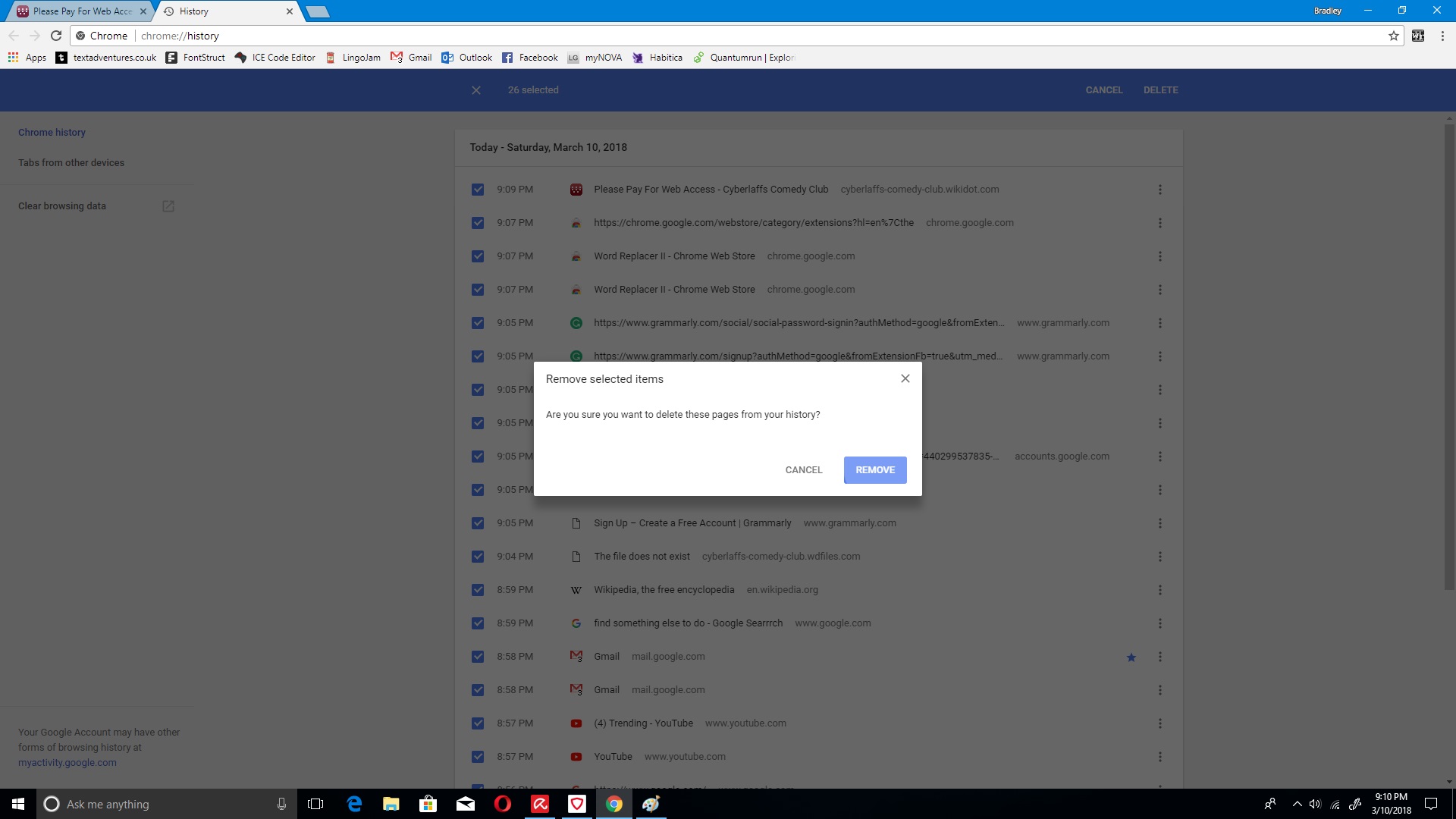Viewport: 1456px width, 819px height.
Task: Close the Remove selected items dialog
Action: pyautogui.click(x=905, y=378)
